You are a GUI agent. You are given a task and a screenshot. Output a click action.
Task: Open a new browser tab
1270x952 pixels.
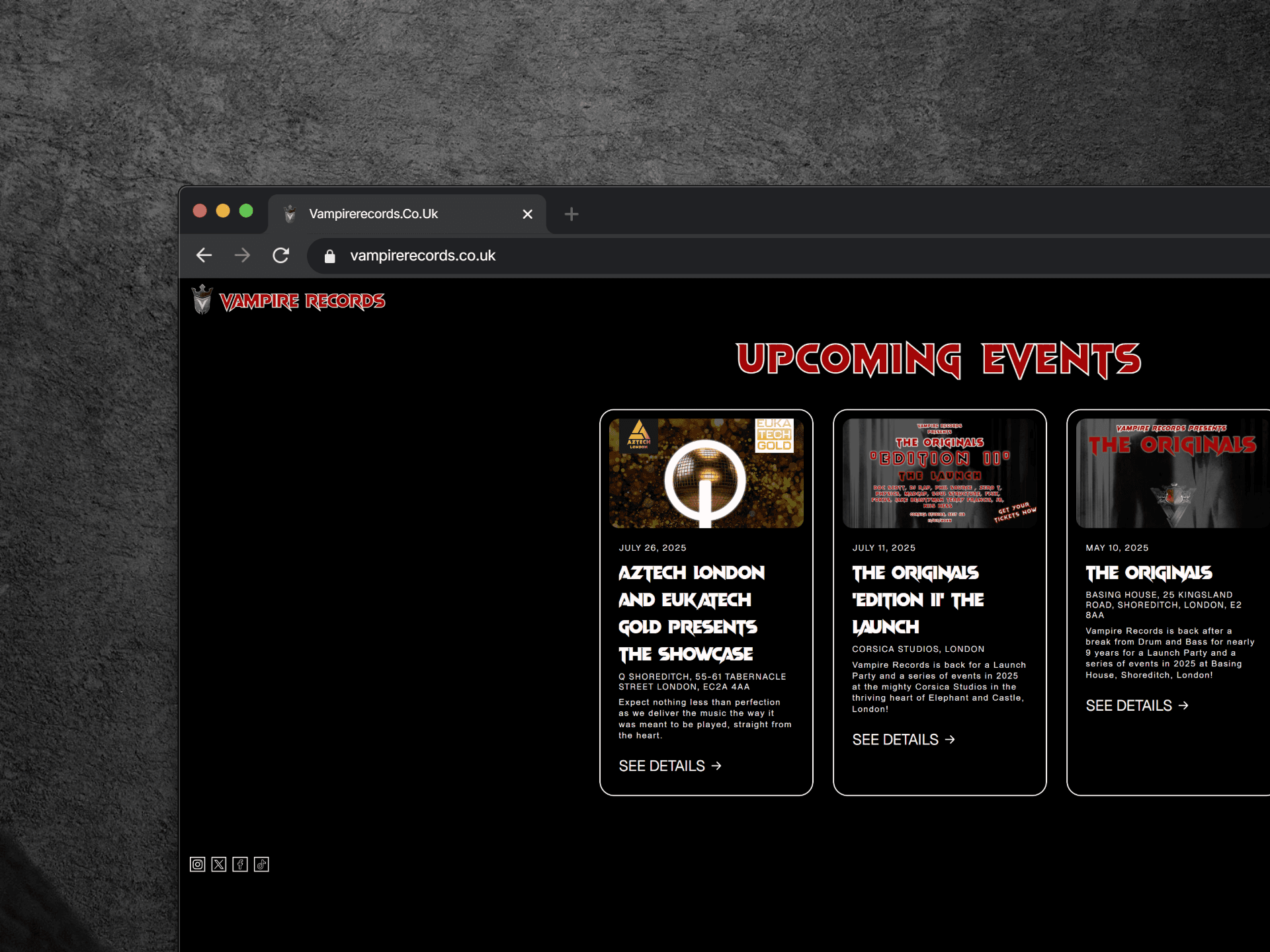tap(571, 214)
